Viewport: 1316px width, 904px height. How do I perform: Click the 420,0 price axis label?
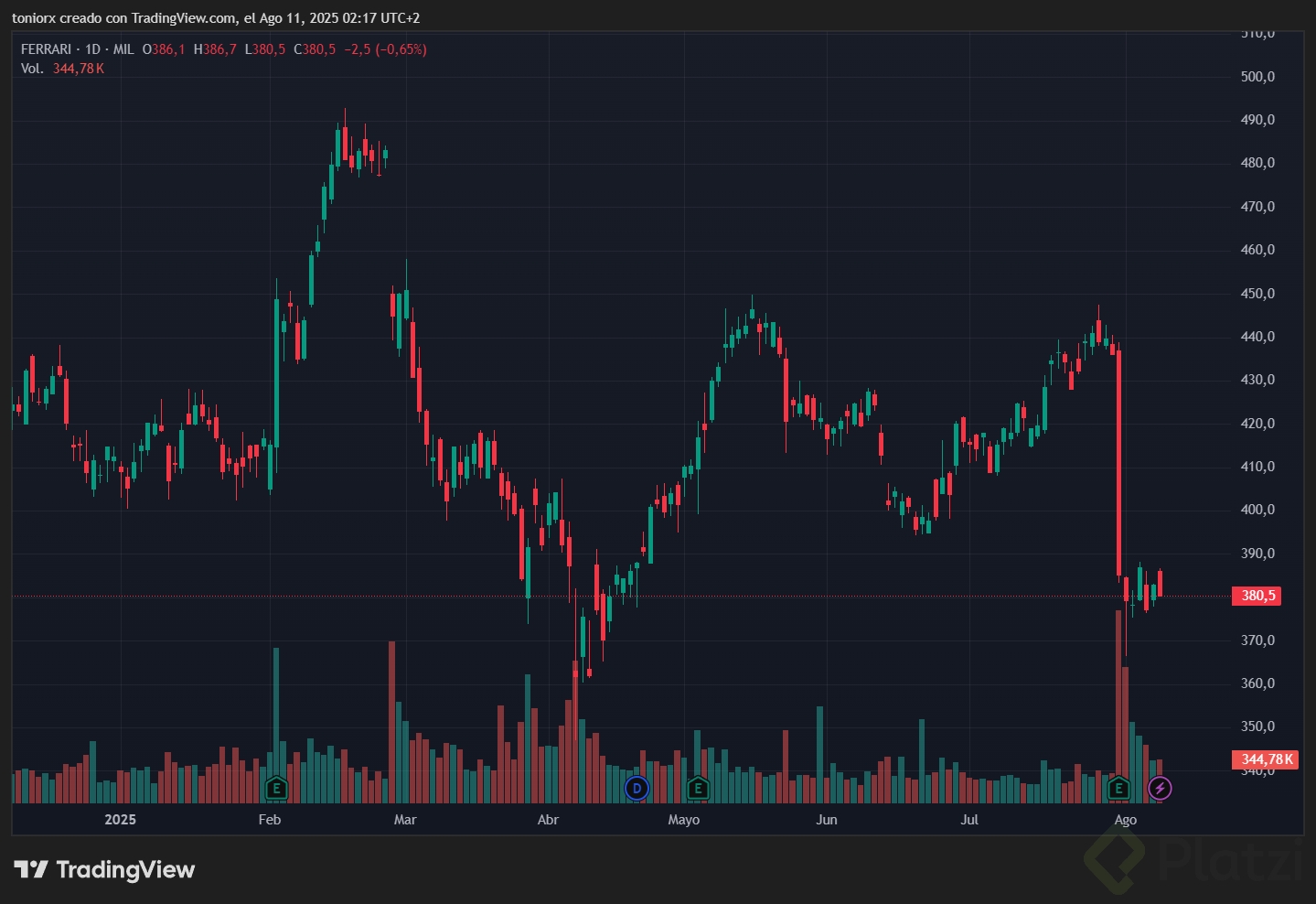1257,424
